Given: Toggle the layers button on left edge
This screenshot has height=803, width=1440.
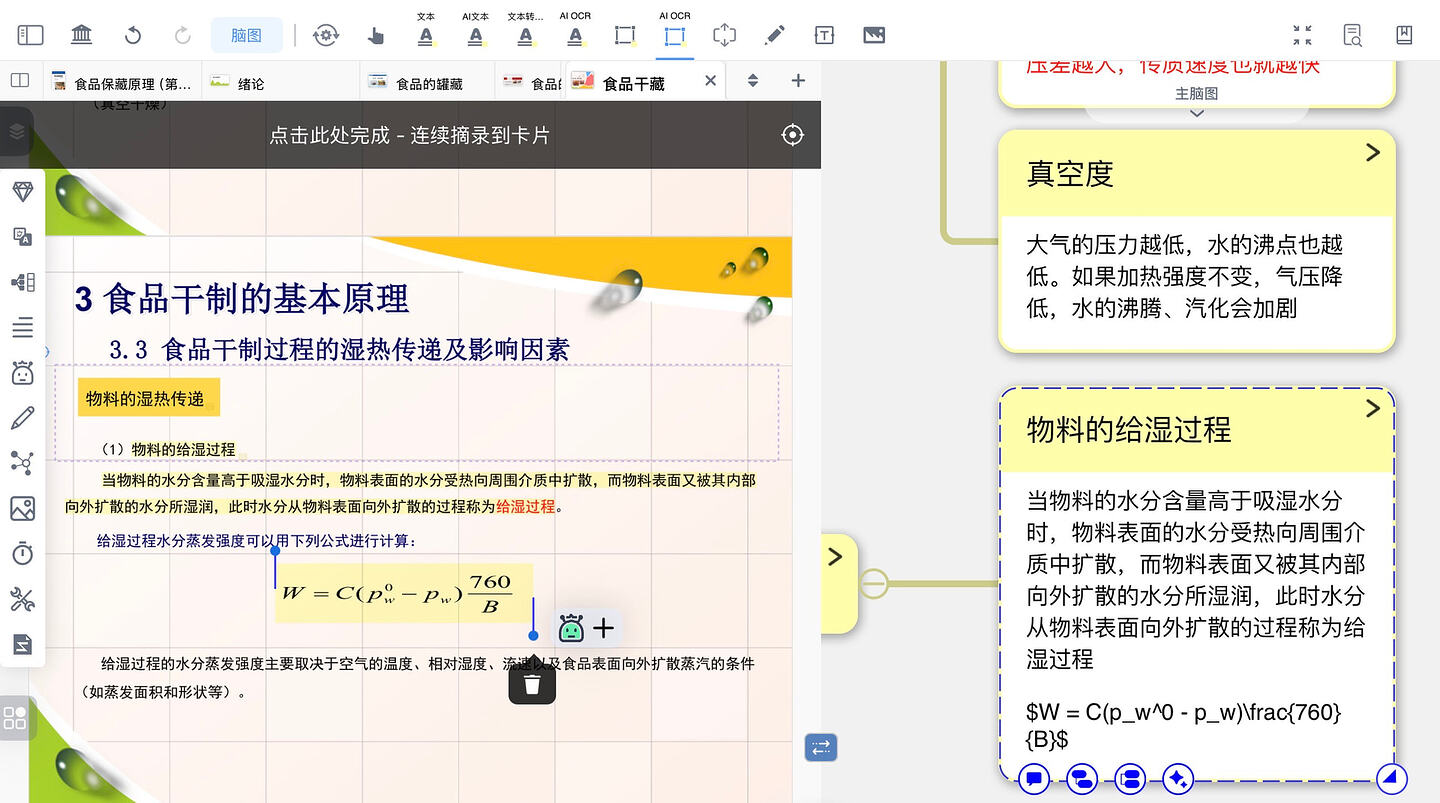Looking at the screenshot, I should pyautogui.click(x=16, y=131).
